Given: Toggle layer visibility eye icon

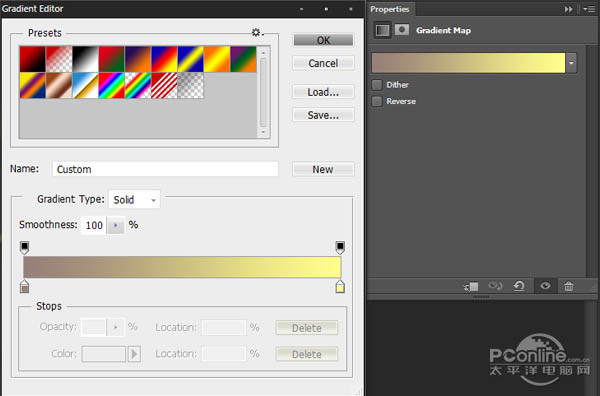Looking at the screenshot, I should pos(545,286).
